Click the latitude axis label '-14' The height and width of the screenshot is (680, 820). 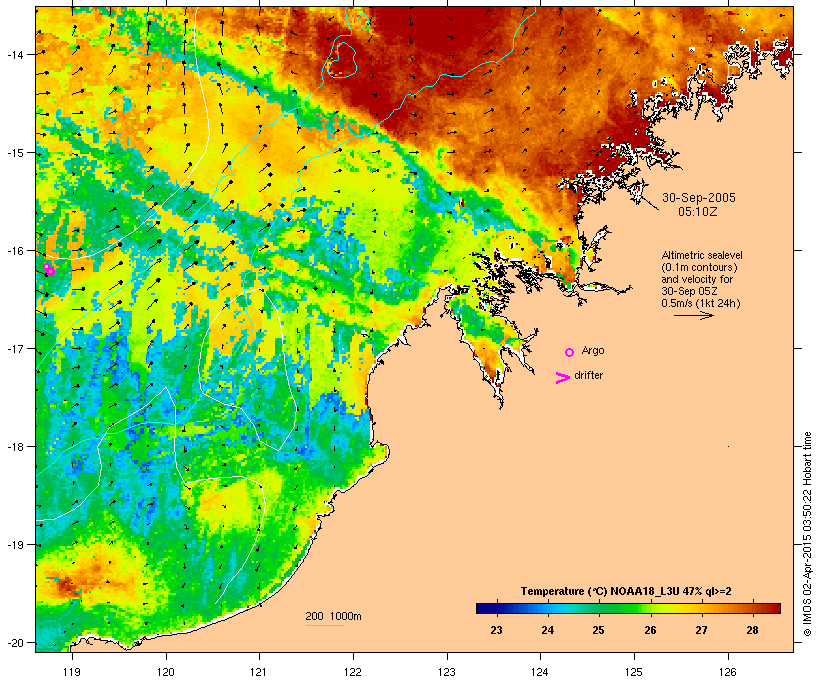point(14,54)
